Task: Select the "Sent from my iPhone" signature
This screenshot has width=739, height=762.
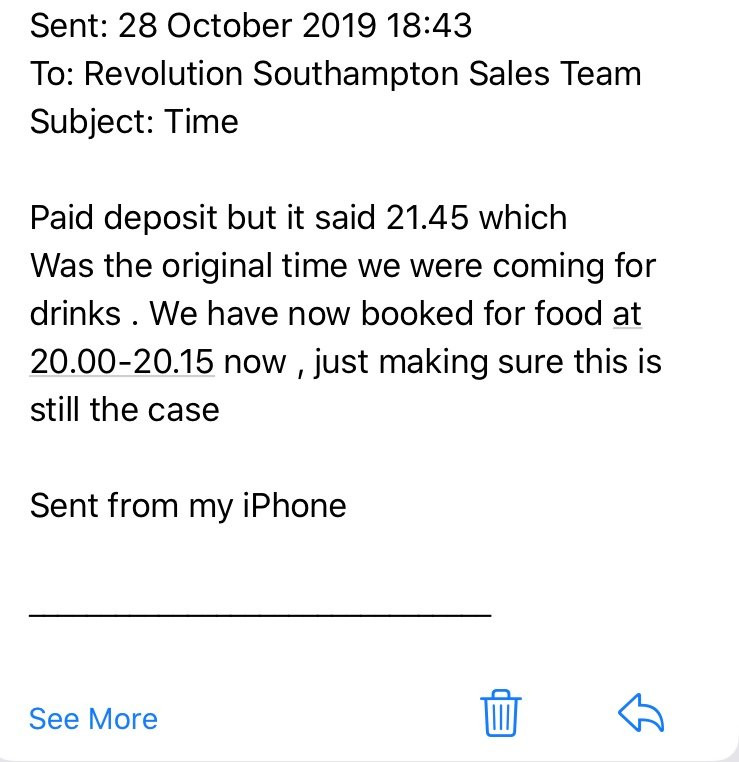Action: [x=188, y=506]
